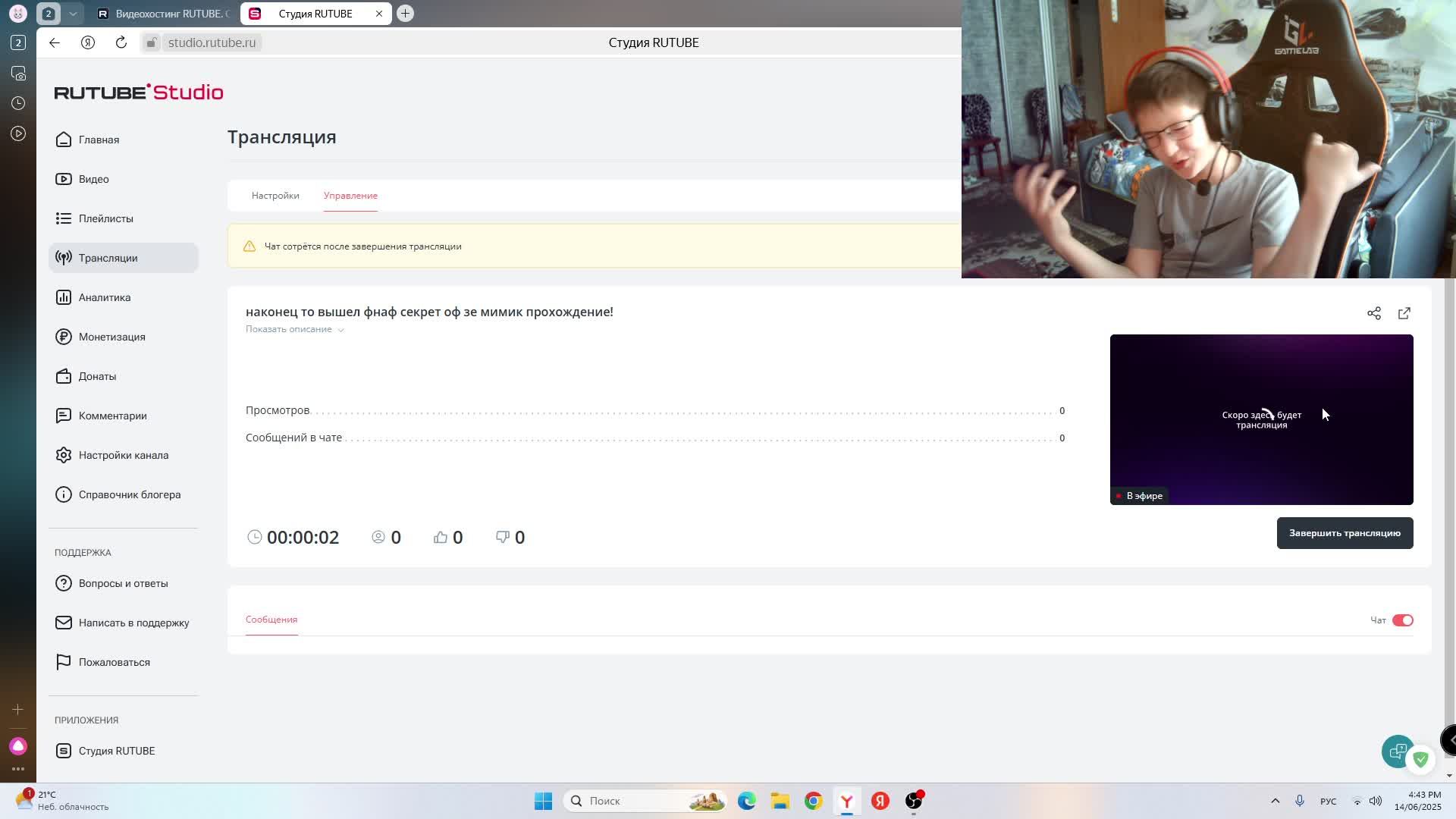
Task: Click the volume icon in system tray
Action: (x=1376, y=801)
